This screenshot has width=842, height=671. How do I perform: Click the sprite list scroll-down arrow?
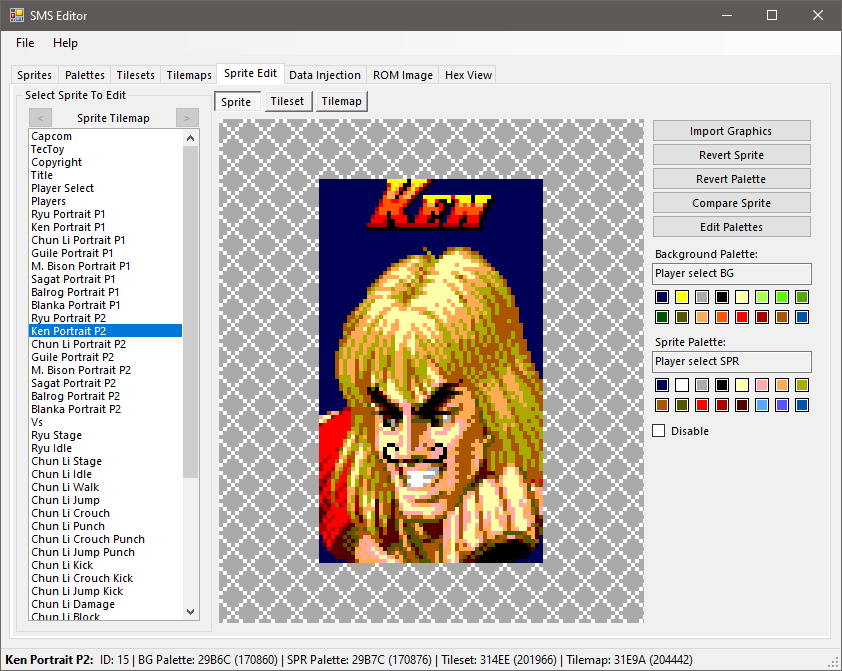[191, 611]
